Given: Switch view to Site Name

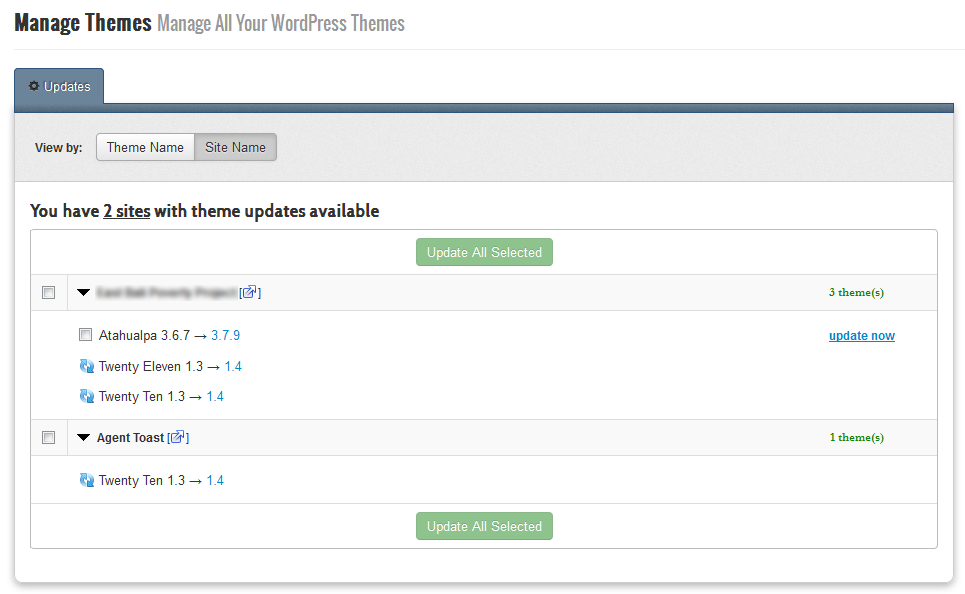Looking at the screenshot, I should click(235, 147).
